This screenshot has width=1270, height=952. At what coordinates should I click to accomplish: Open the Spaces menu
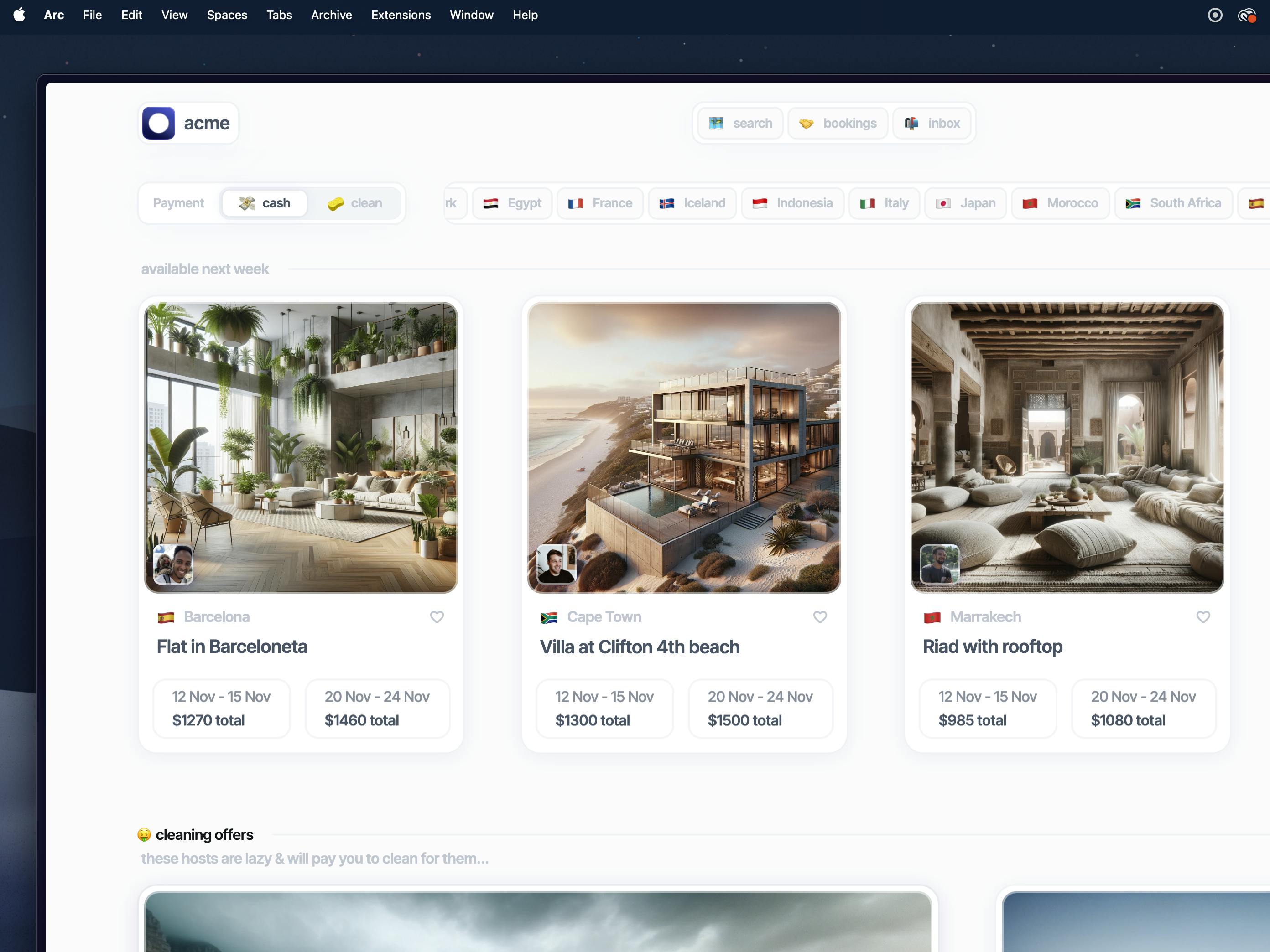coord(227,15)
